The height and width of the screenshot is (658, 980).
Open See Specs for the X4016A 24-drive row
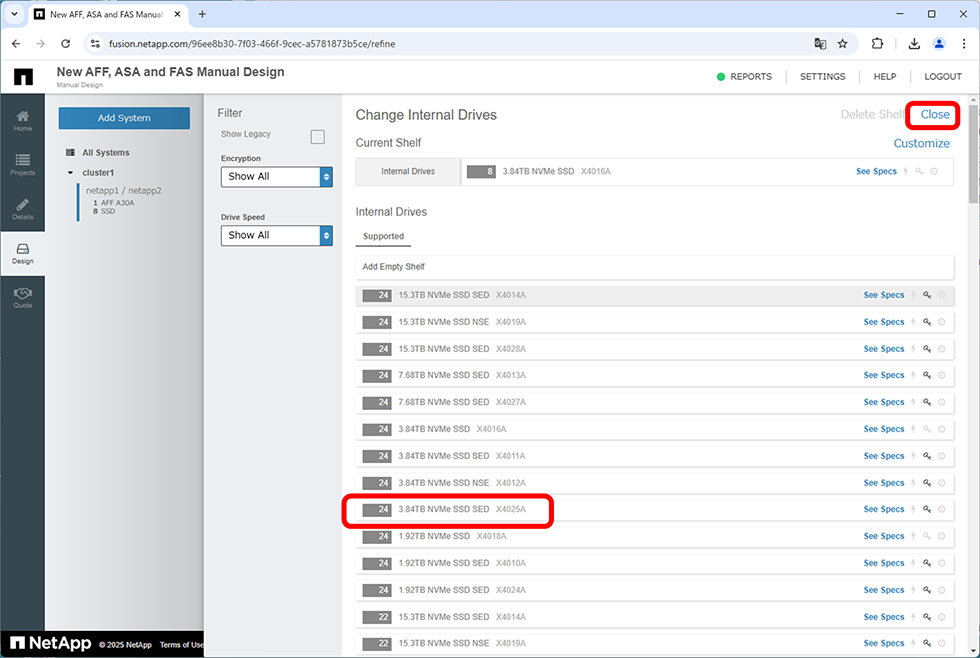884,429
